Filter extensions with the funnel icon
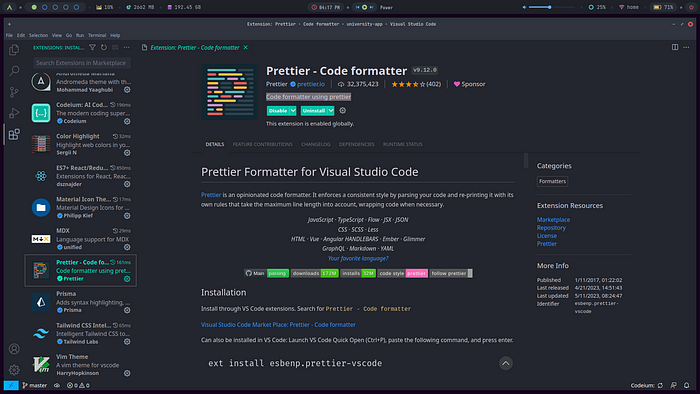 coord(92,47)
